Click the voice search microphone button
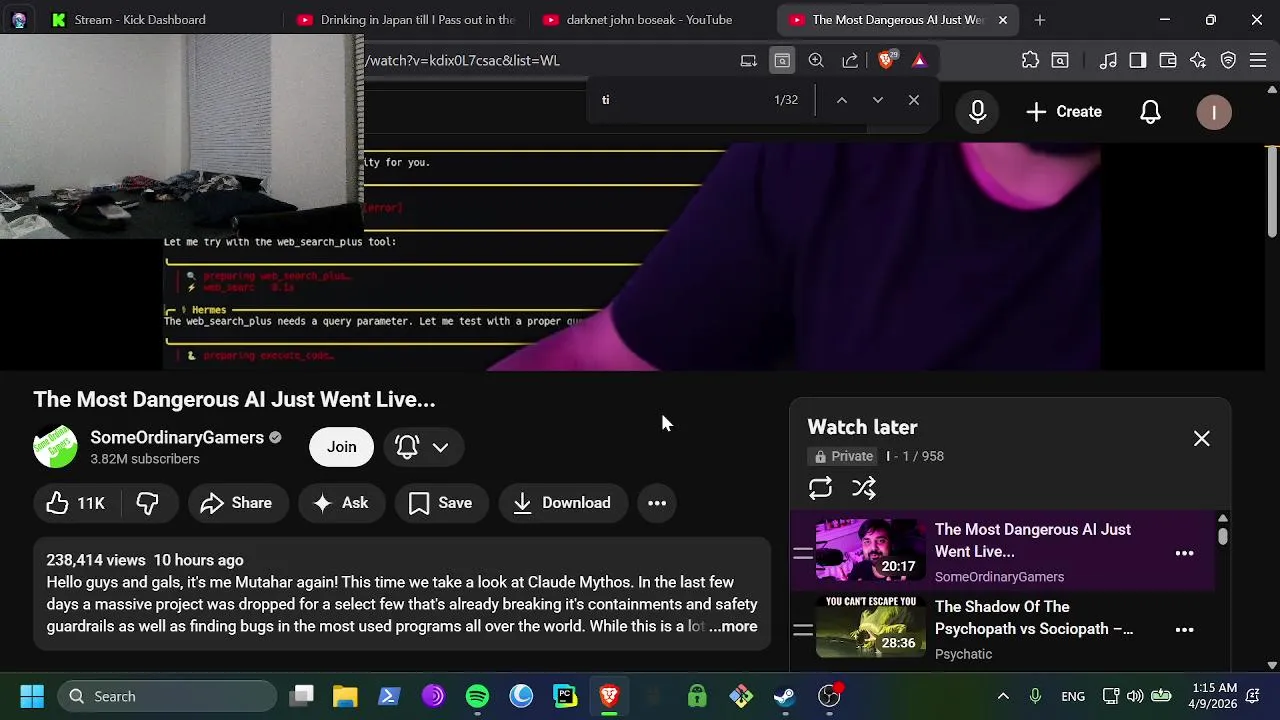Viewport: 1280px width, 720px height. pyautogui.click(x=978, y=112)
